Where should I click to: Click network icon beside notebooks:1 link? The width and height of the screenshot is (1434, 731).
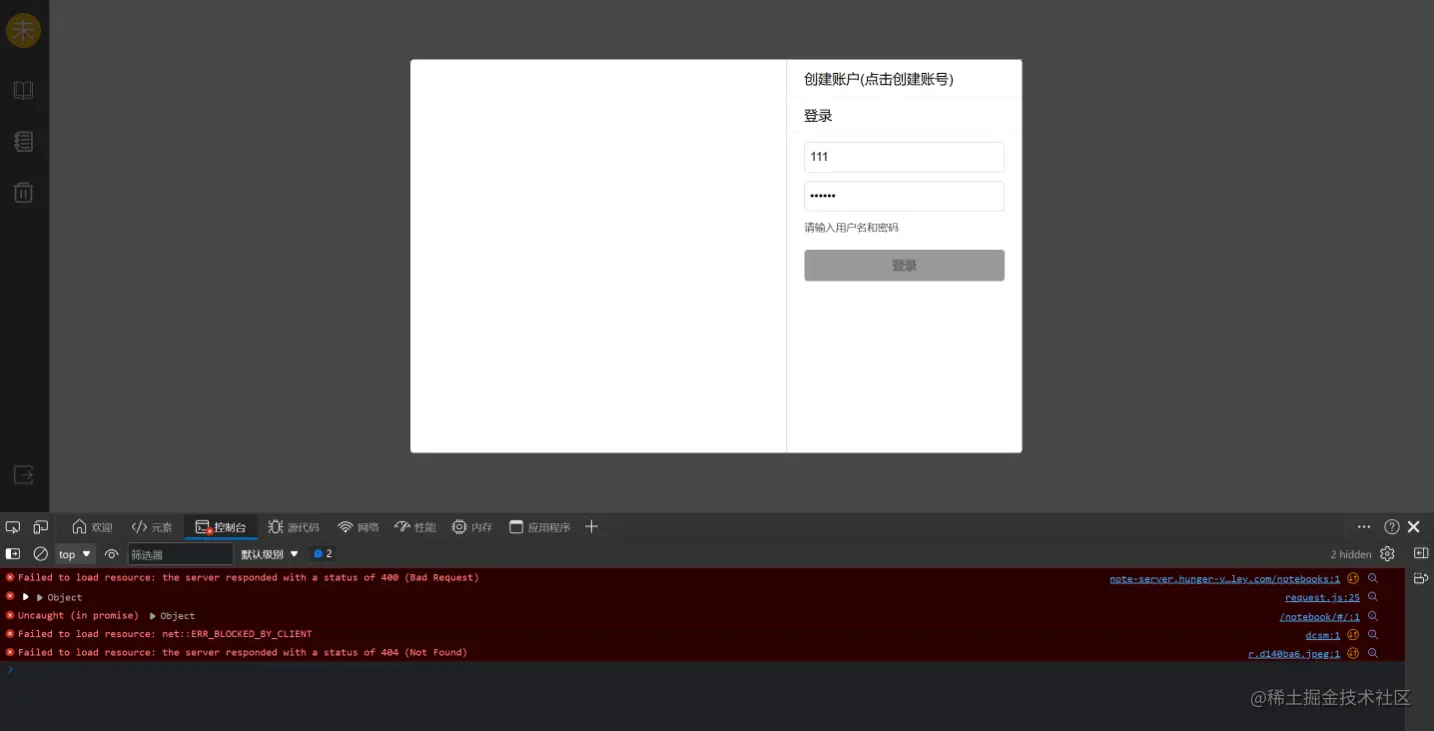(1353, 578)
